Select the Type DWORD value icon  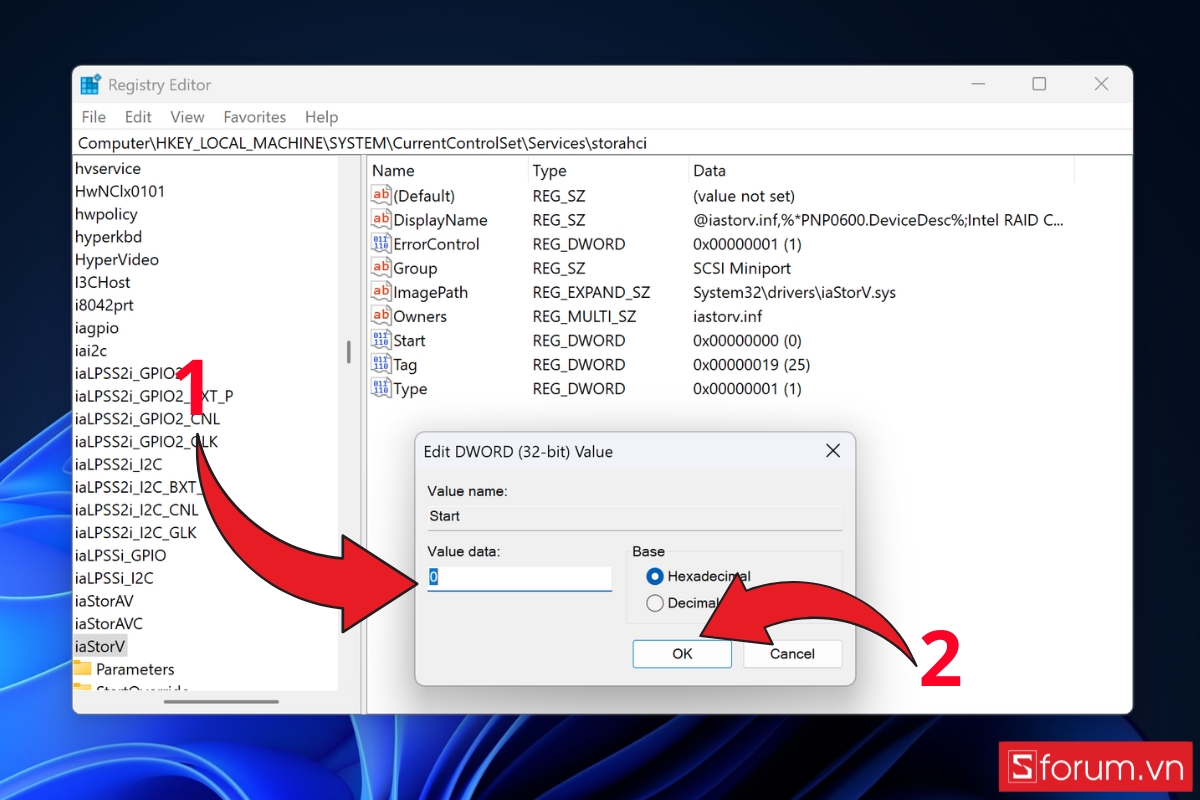(381, 389)
